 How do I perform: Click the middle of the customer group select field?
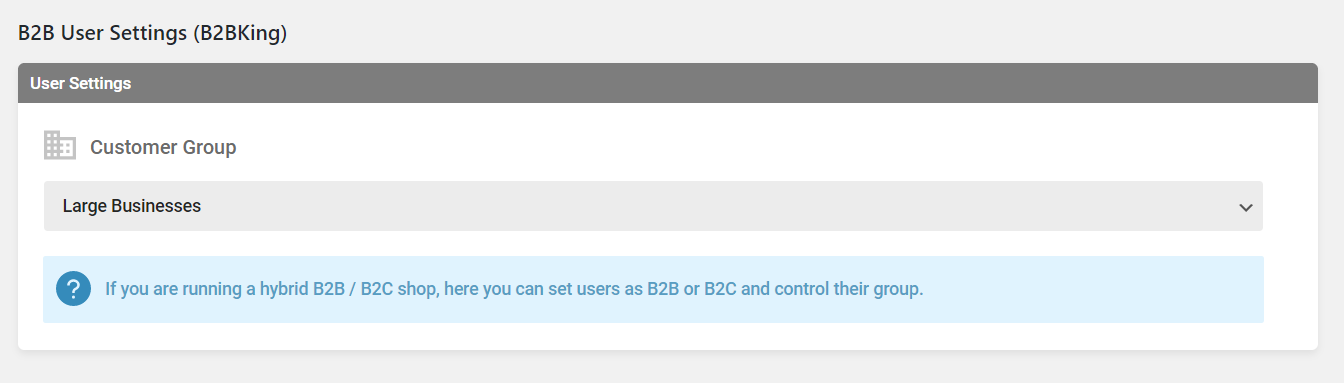(x=653, y=206)
